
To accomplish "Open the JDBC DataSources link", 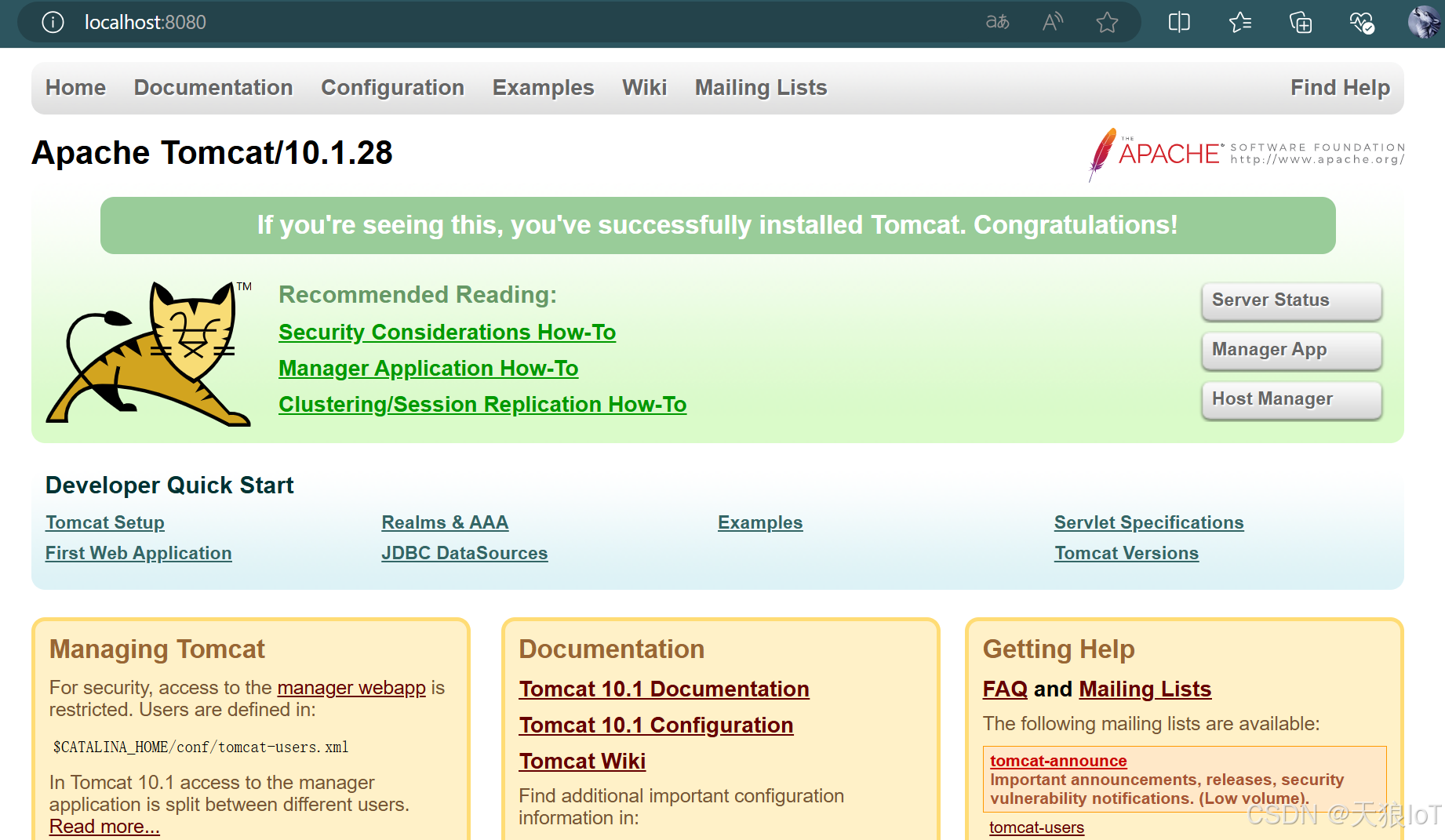I will click(464, 553).
